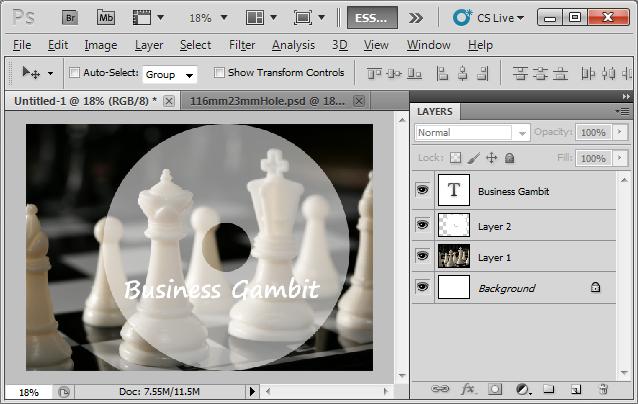The image size is (638, 404).
Task: Open the layer Opacity slider arrow
Action: 620,133
